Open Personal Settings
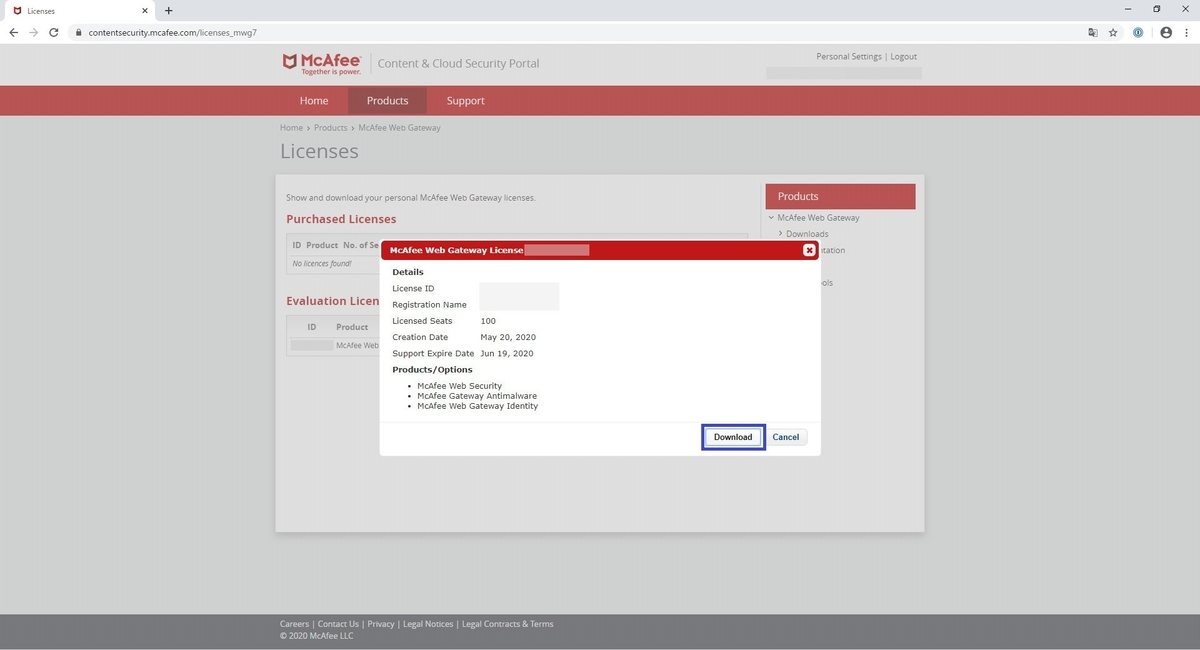 click(848, 56)
